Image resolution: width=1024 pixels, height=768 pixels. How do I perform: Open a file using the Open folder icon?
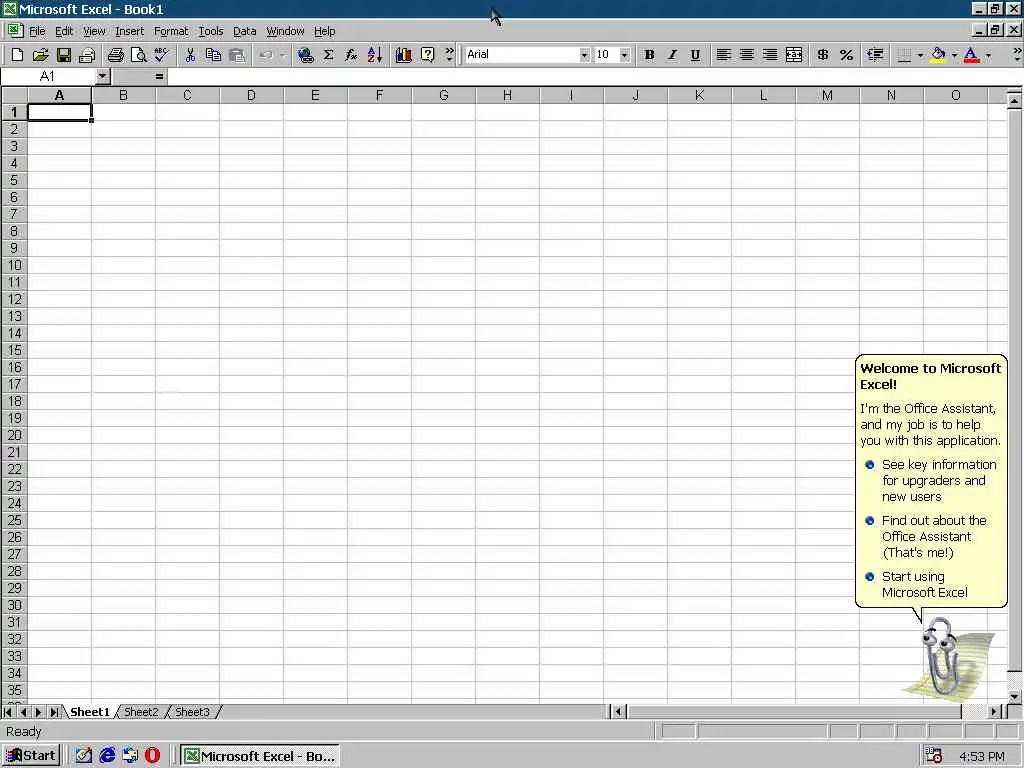[40, 56]
